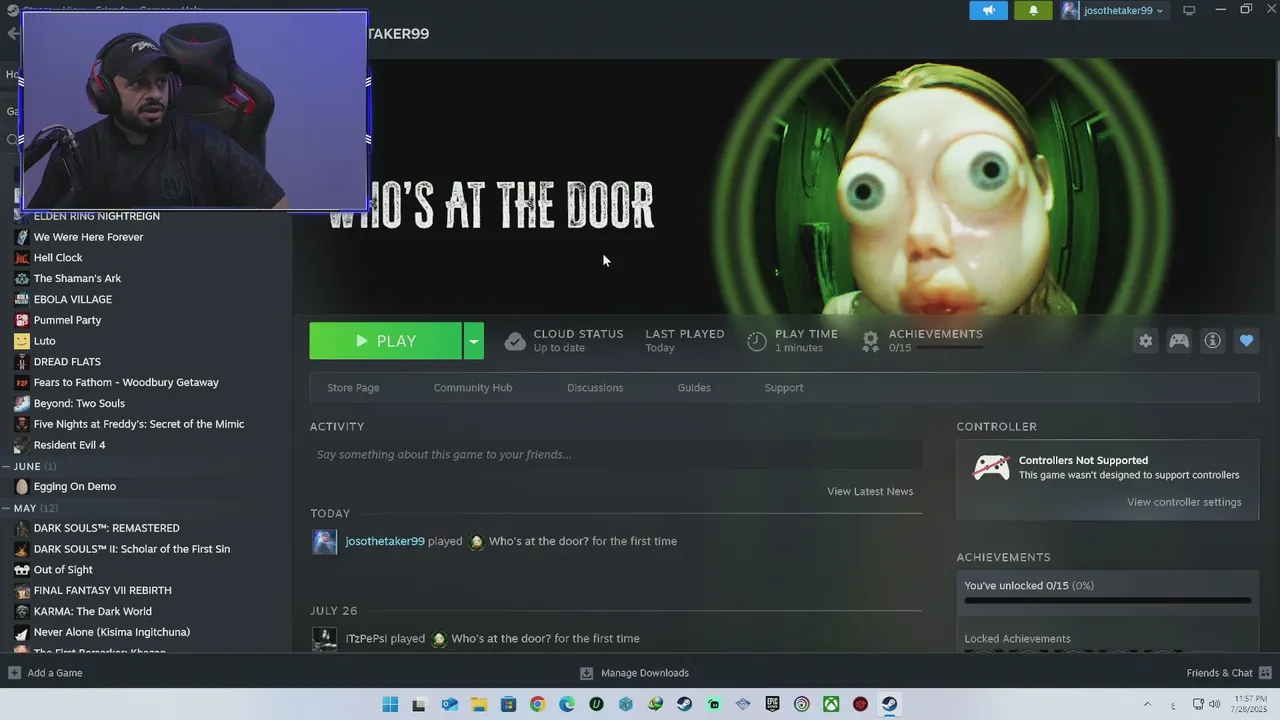The height and width of the screenshot is (720, 1280).
Task: Click the volume icon in the system tray
Action: click(x=1214, y=704)
